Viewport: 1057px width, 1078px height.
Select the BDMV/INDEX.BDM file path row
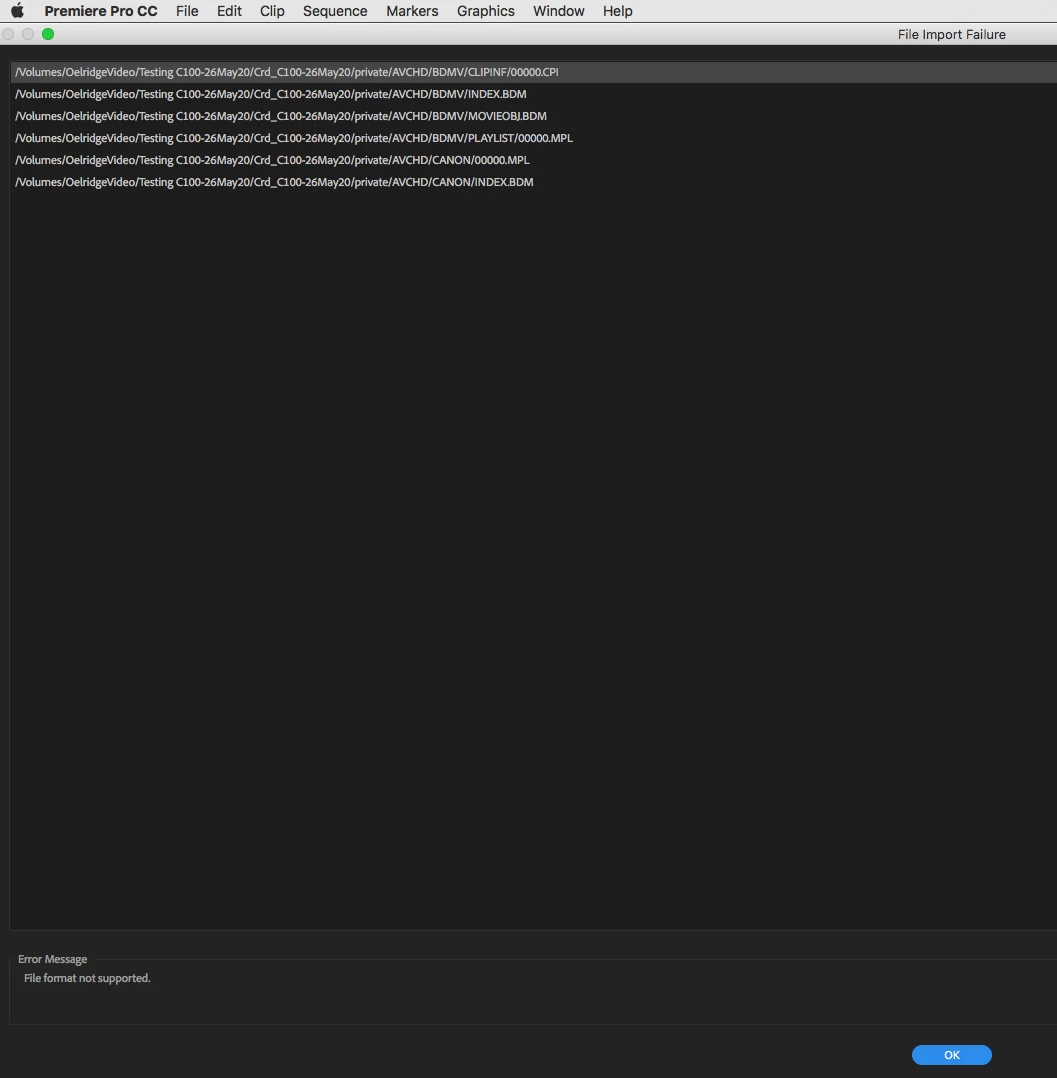534,94
